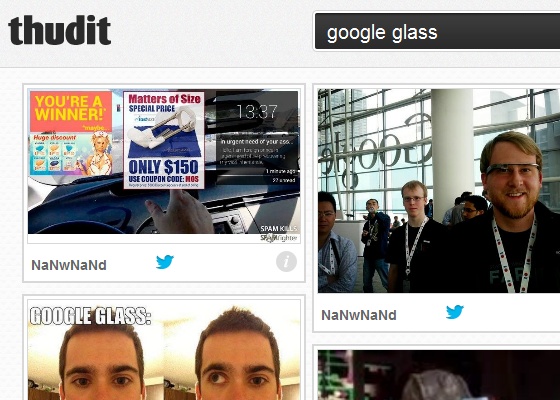This screenshot has height=400, width=560.
Task: Click the Matters of Size ad overlay
Action: point(164,140)
